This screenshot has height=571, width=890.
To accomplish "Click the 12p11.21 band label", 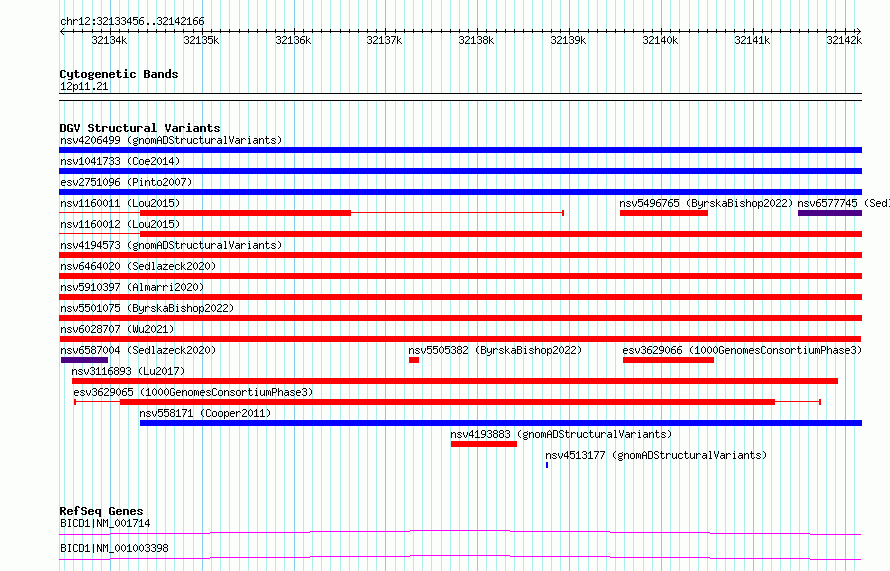I will coord(84,86).
